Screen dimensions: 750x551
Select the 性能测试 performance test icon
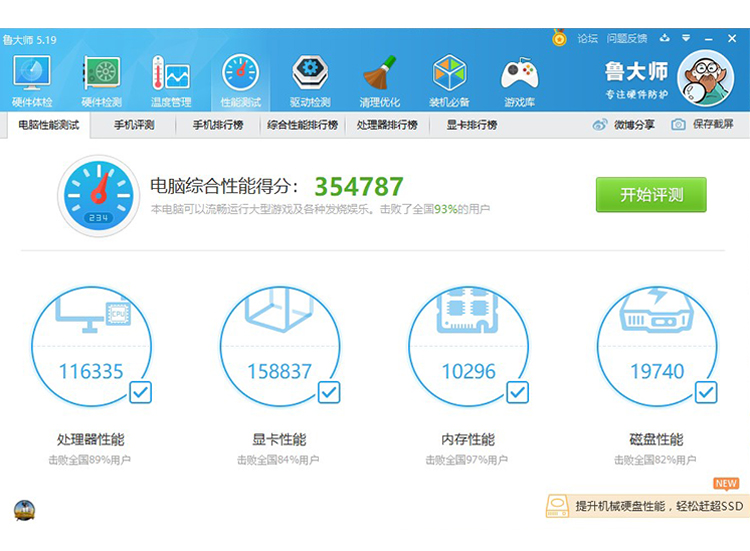tap(241, 81)
